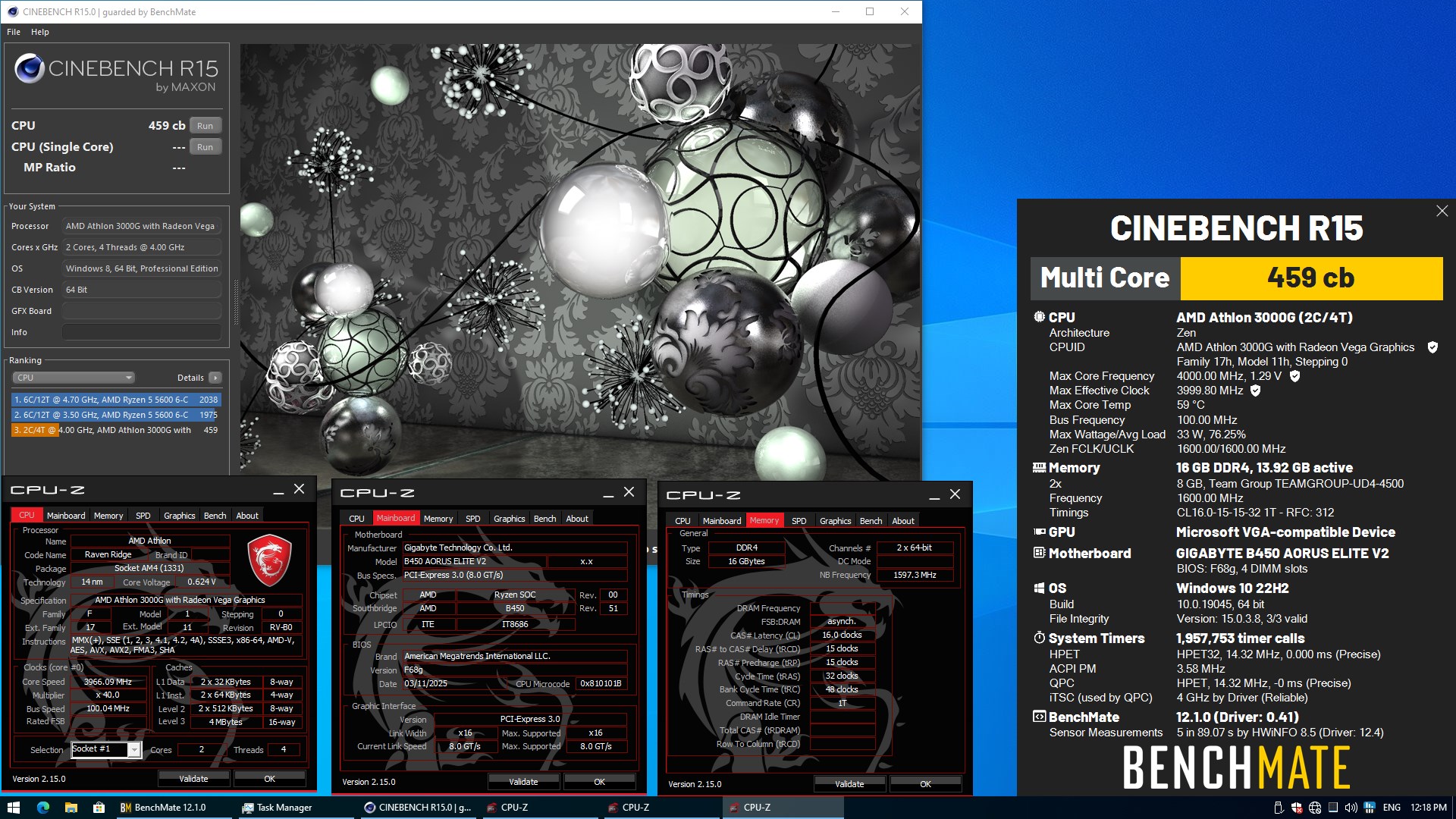Click the DRAM NB Frequency 1597.3 MHz value
The width and height of the screenshot is (1456, 819).
pyautogui.click(x=915, y=575)
